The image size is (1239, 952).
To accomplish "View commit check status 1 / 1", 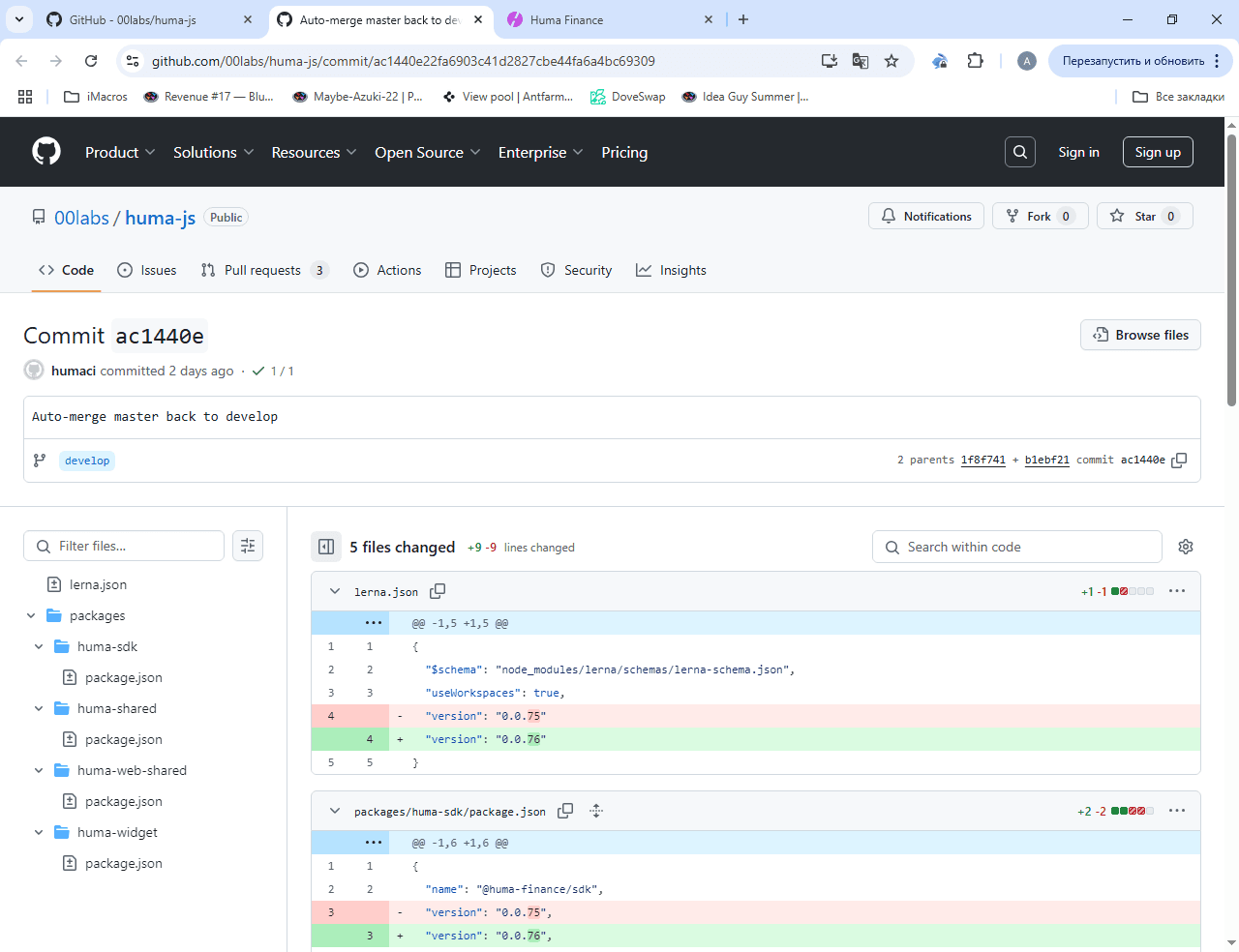I will pyautogui.click(x=273, y=371).
